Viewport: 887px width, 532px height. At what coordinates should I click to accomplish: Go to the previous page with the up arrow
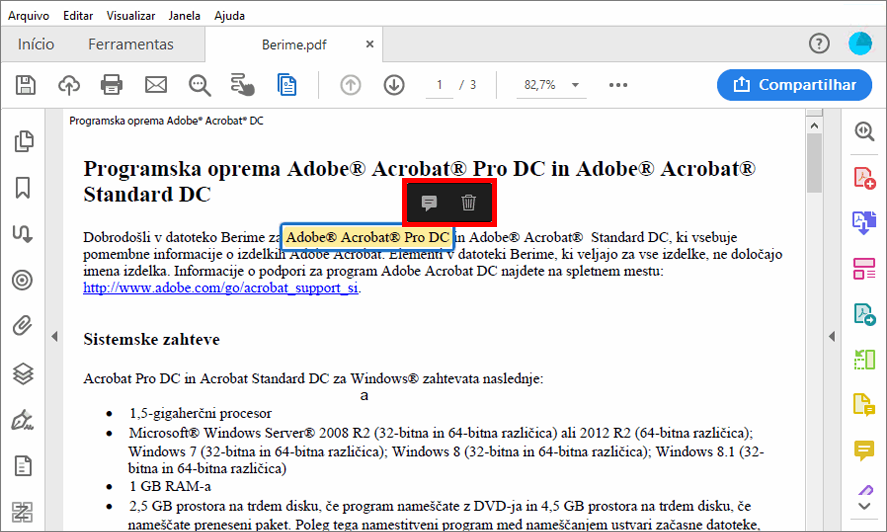click(x=351, y=85)
